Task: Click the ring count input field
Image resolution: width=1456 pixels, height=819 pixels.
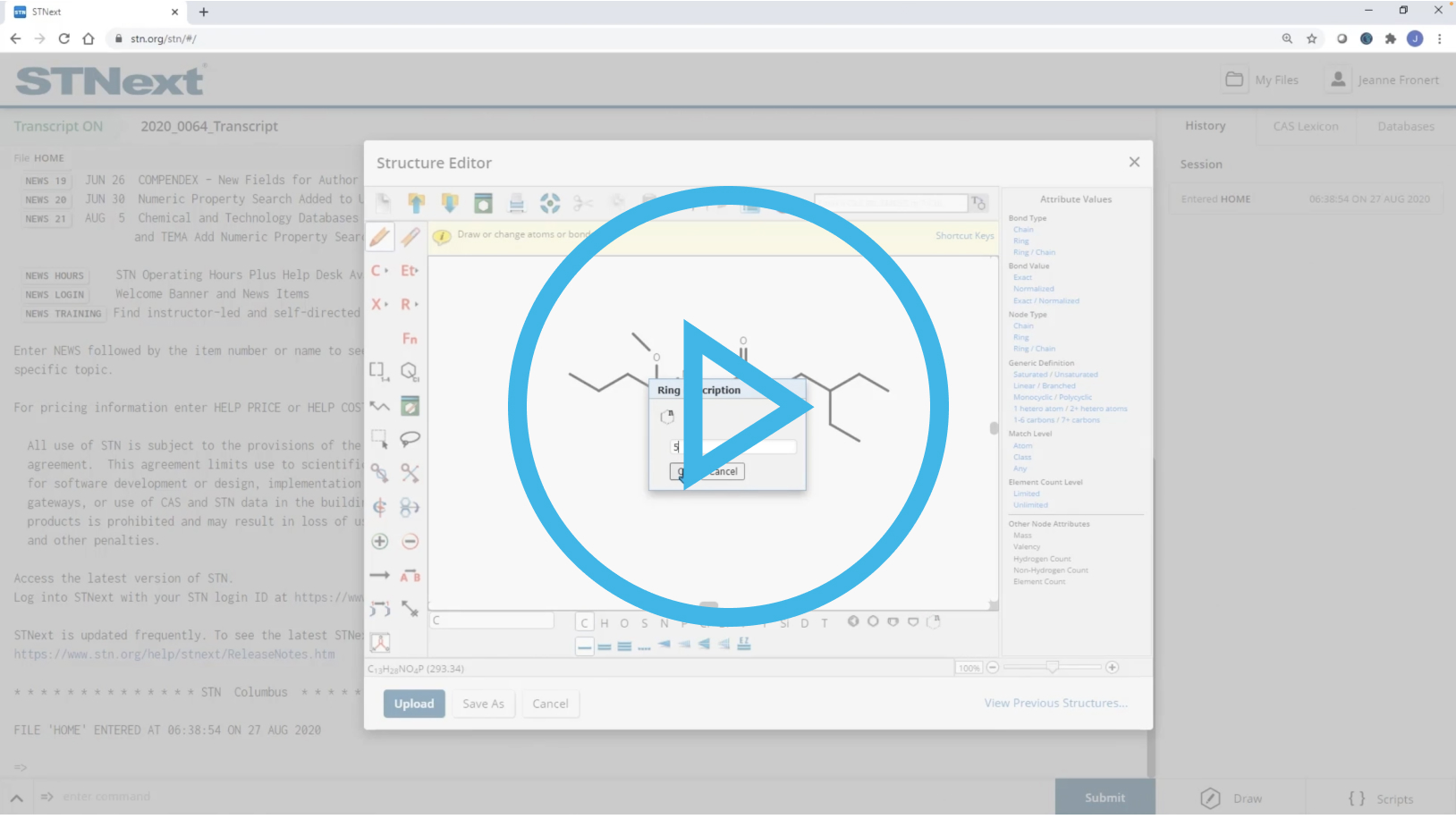Action: [733, 446]
